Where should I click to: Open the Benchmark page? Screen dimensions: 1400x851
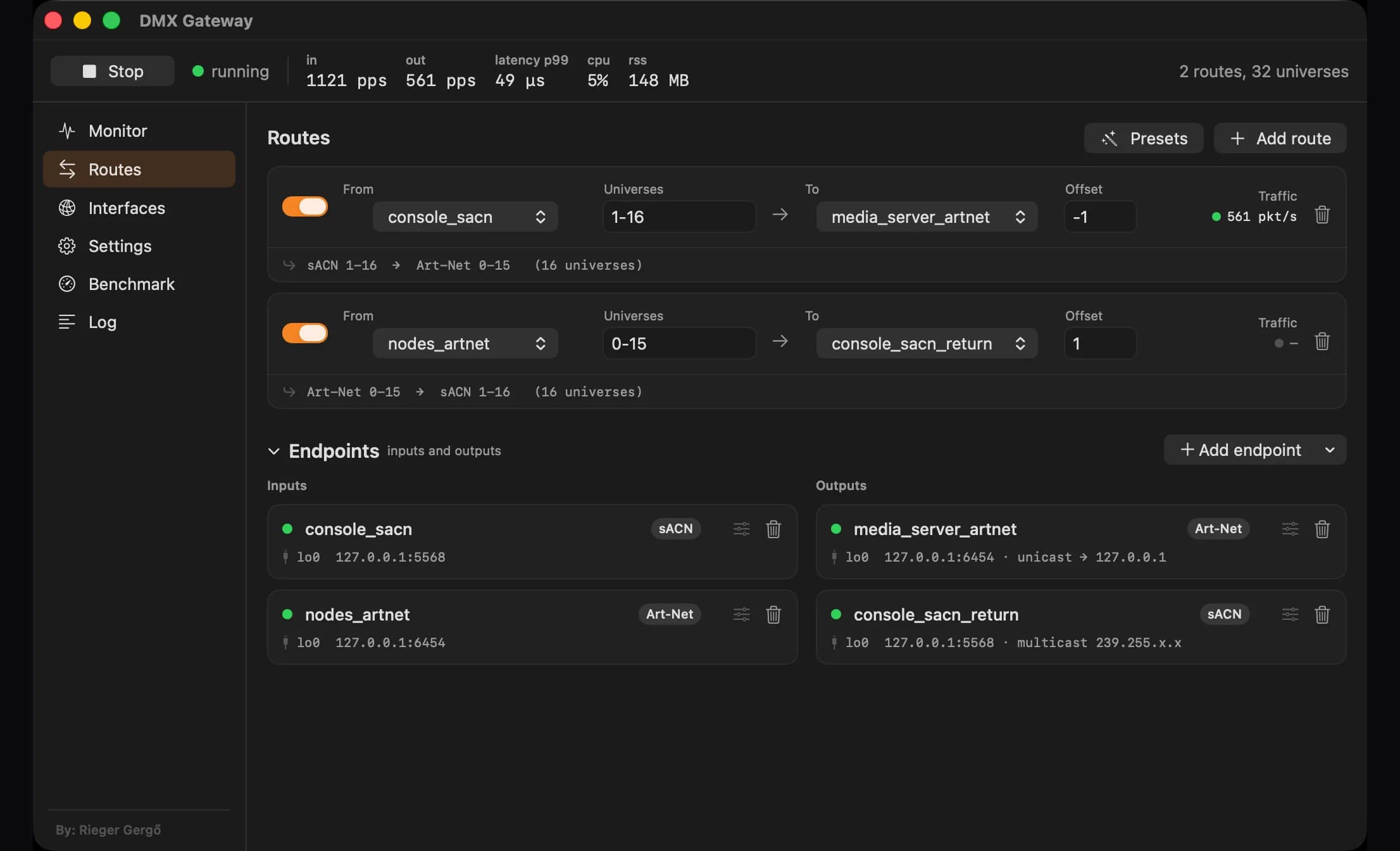139,284
